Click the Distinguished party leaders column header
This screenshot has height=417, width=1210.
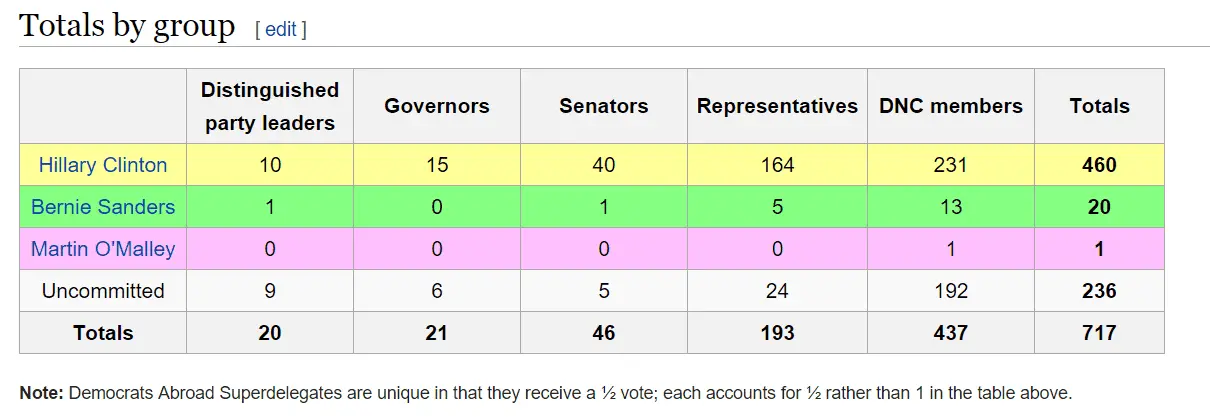pos(270,106)
